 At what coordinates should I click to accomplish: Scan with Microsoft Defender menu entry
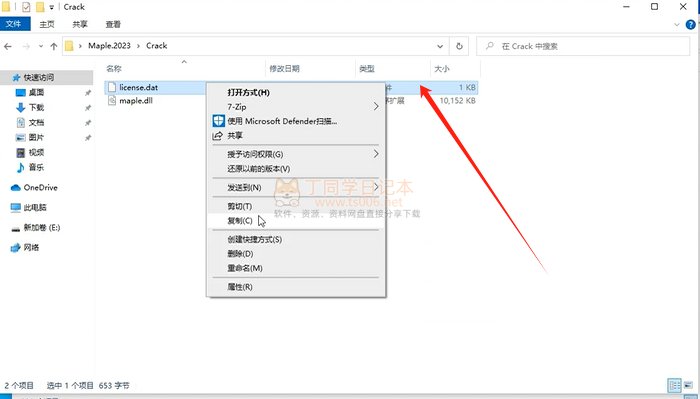296,121
